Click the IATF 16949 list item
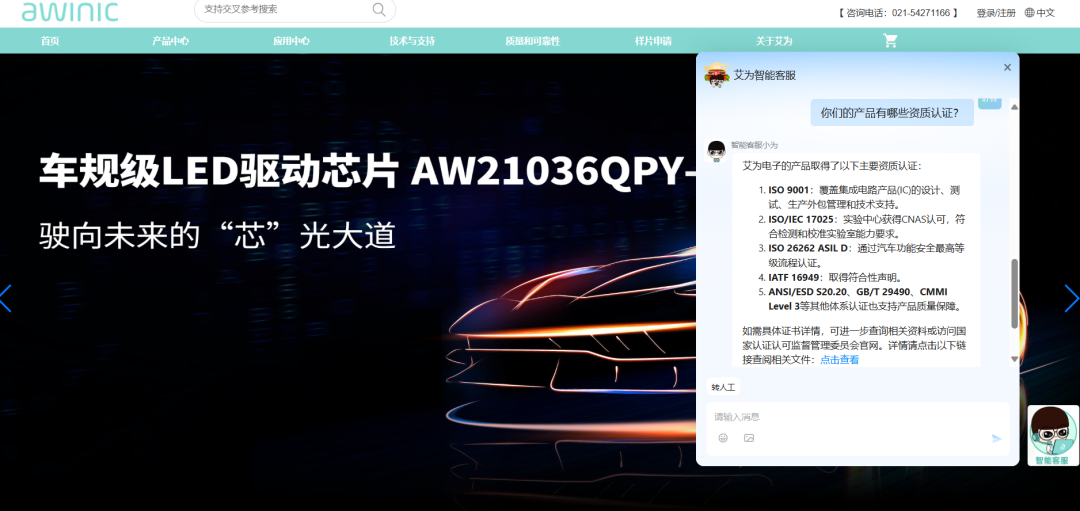Screen dimensions: 1080x511 pos(831,277)
